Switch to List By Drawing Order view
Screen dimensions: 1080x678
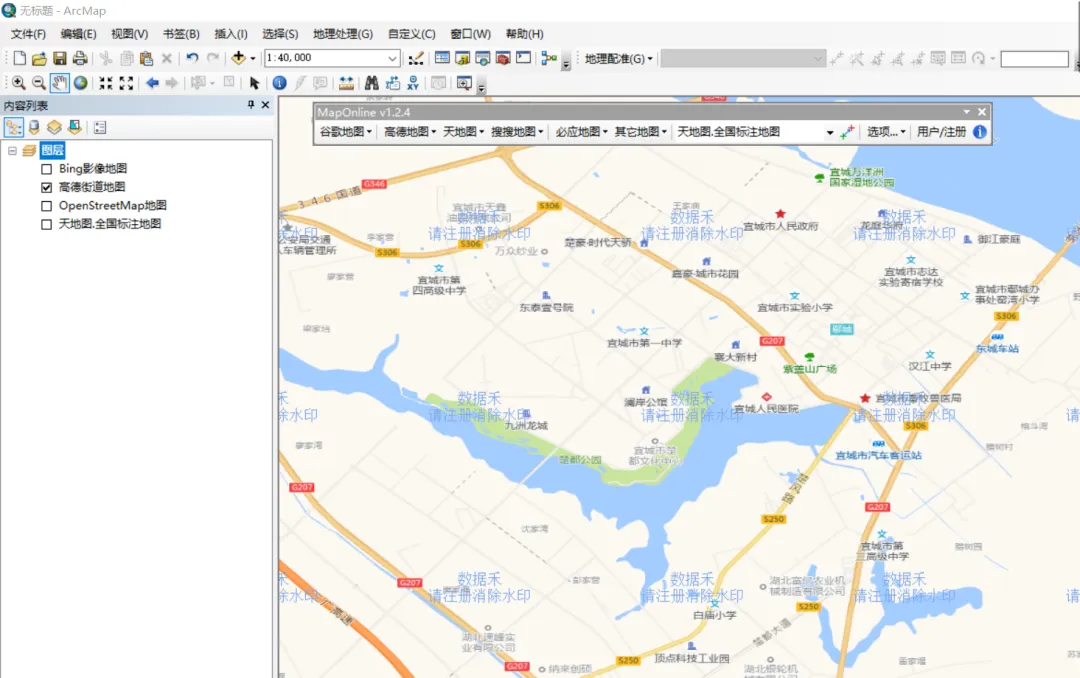14,127
